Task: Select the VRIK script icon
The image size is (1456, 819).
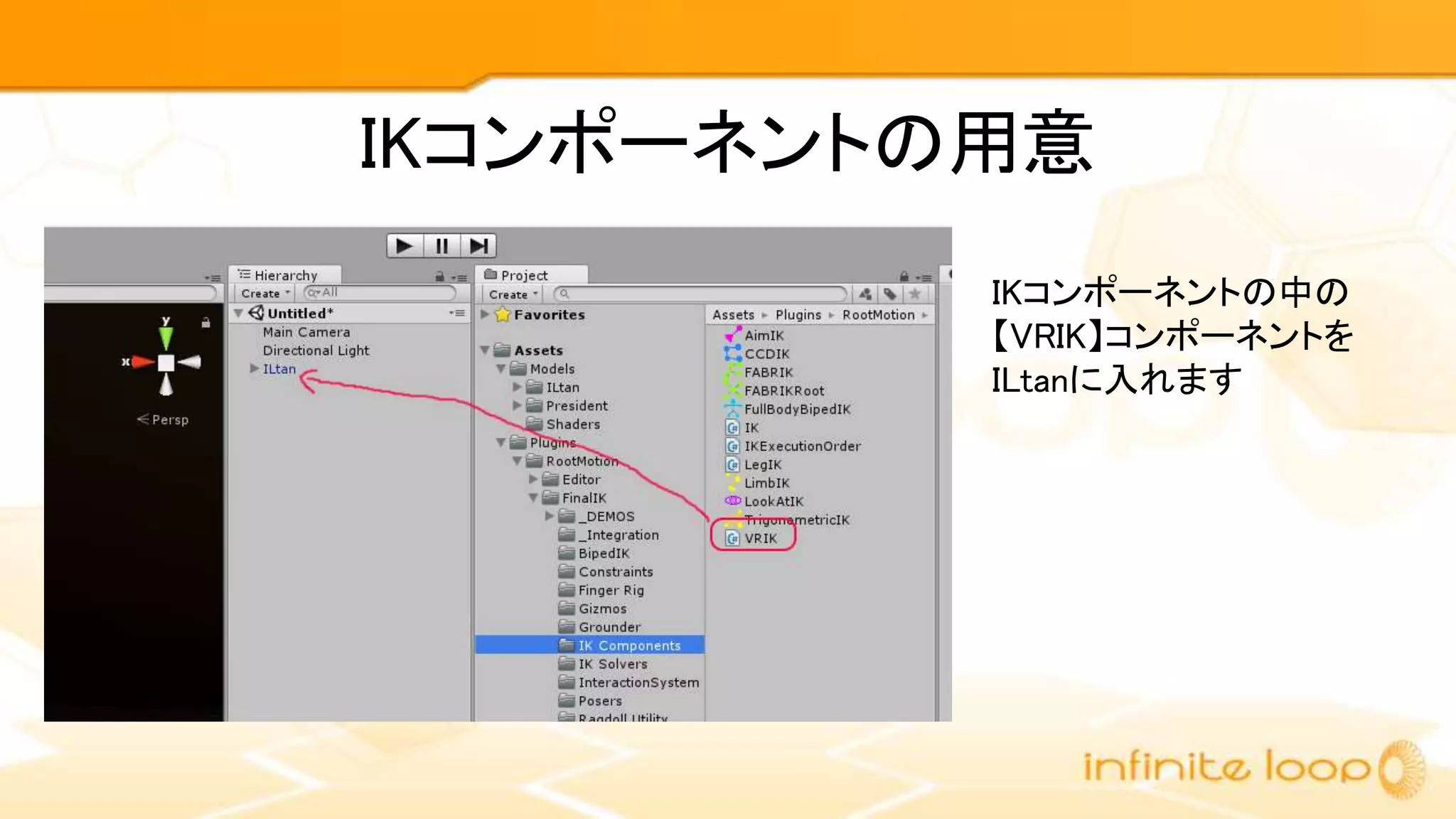Action: (x=732, y=538)
